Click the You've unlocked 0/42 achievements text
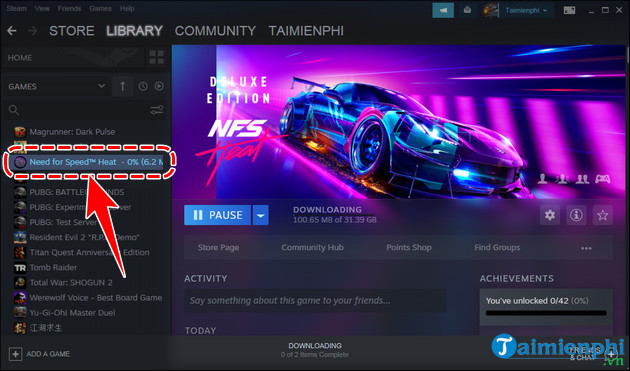This screenshot has width=630, height=371. click(537, 301)
